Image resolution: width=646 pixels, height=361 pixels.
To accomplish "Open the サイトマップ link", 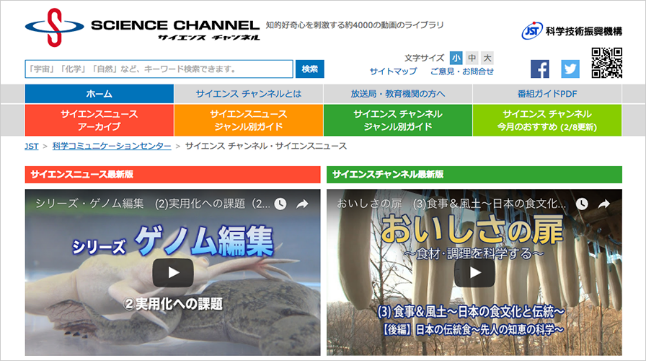I will tap(393, 71).
